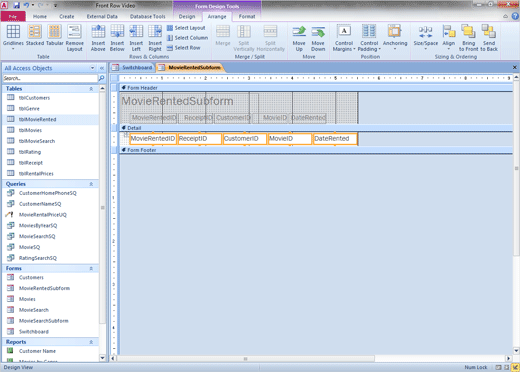Click Send to Back

point(489,38)
